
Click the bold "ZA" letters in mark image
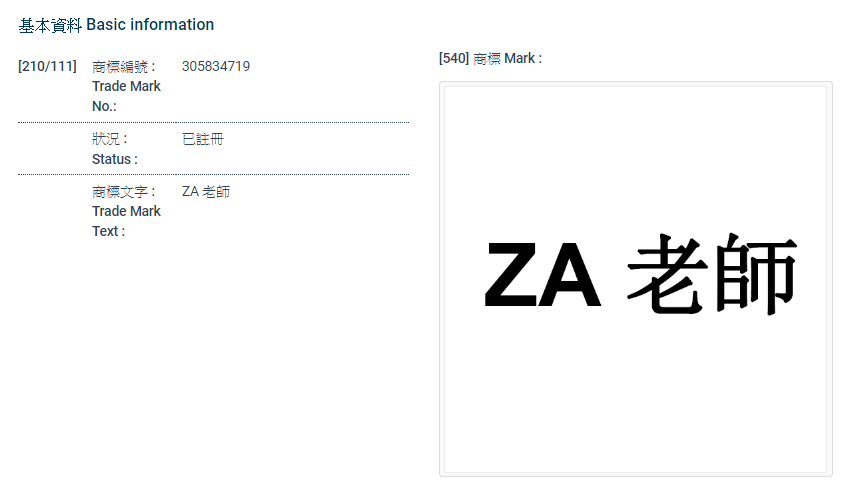(542, 277)
